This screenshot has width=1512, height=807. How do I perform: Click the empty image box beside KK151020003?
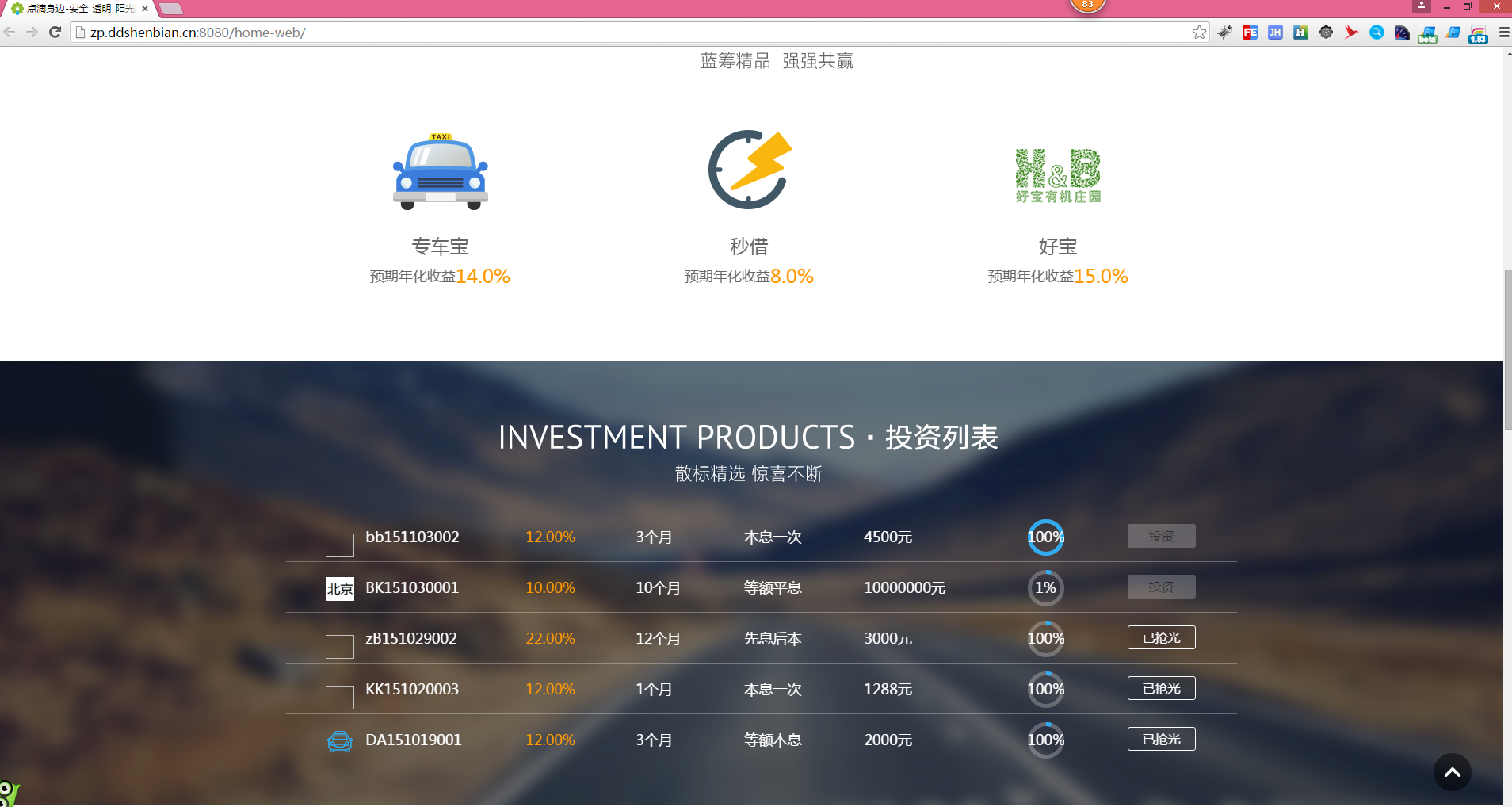pos(340,698)
